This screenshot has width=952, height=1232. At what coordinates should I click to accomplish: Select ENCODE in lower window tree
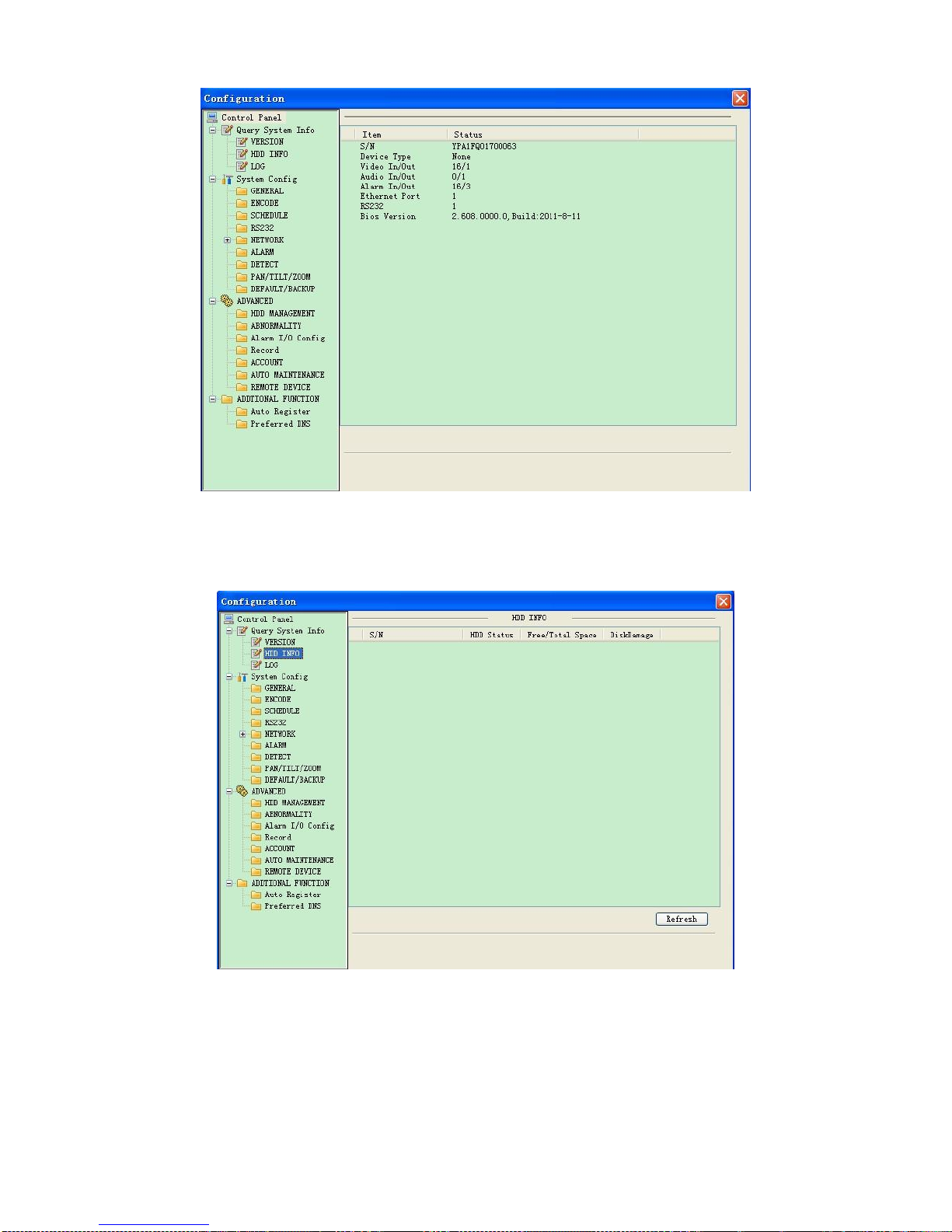(x=277, y=700)
